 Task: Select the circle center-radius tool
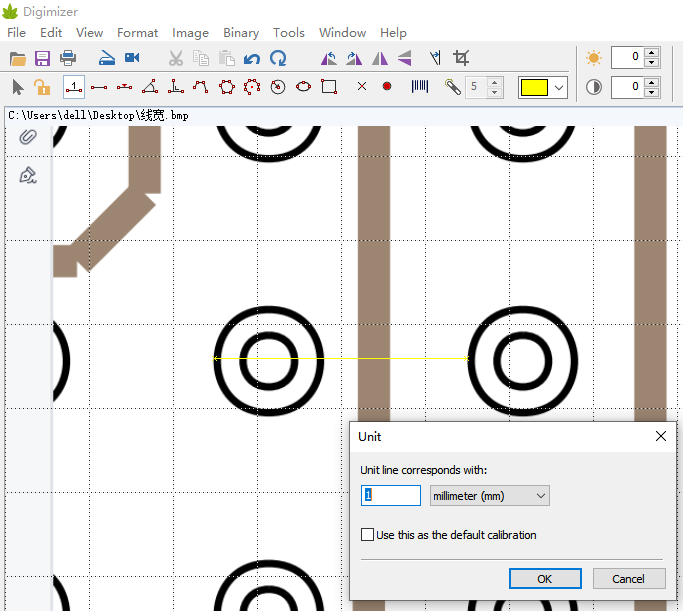278,87
